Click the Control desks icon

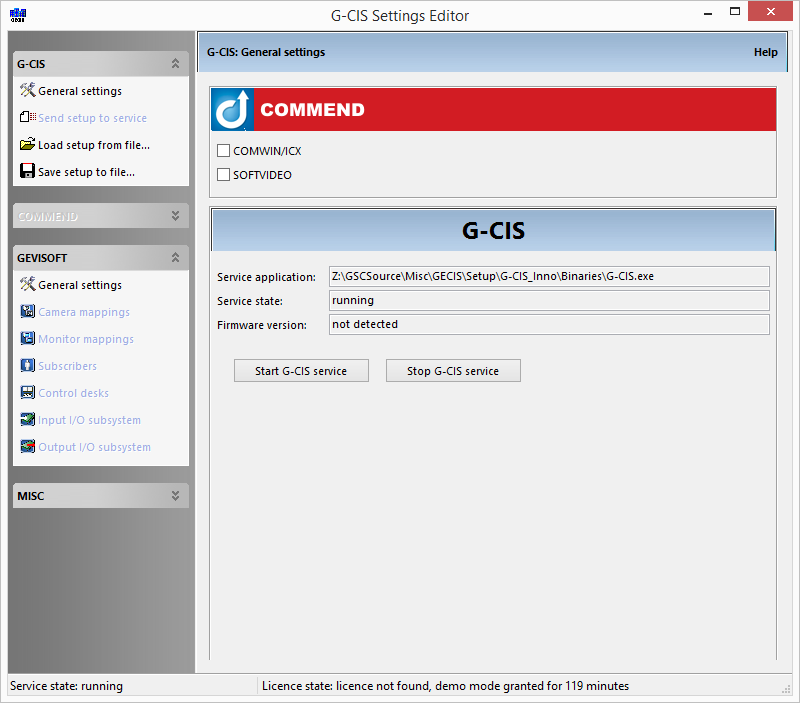coord(28,392)
